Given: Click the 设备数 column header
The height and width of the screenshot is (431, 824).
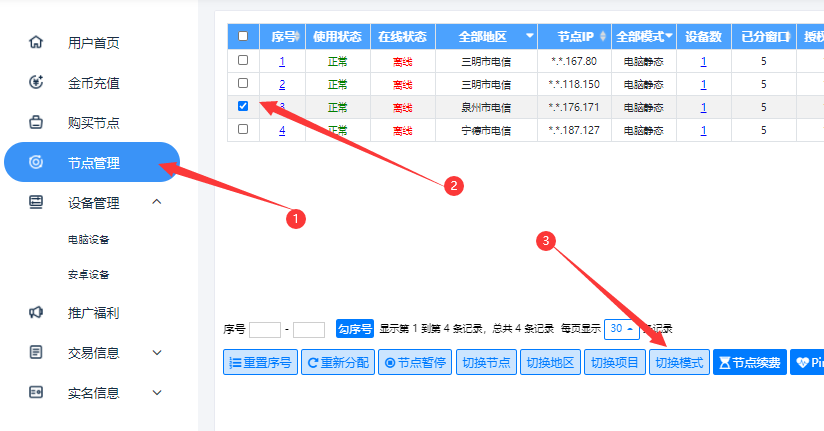Looking at the screenshot, I should coord(704,36).
